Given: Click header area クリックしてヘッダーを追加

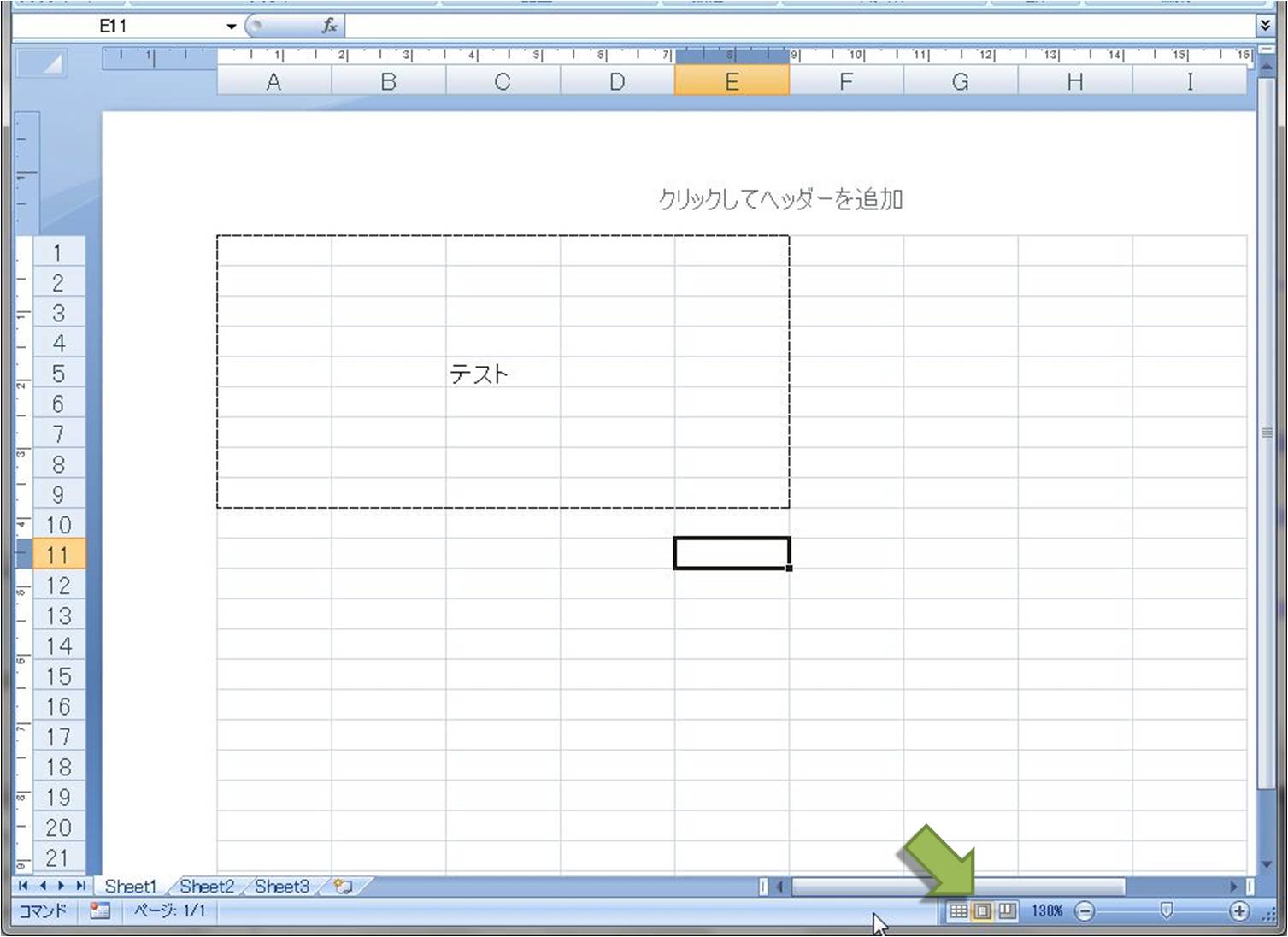Looking at the screenshot, I should (x=780, y=199).
